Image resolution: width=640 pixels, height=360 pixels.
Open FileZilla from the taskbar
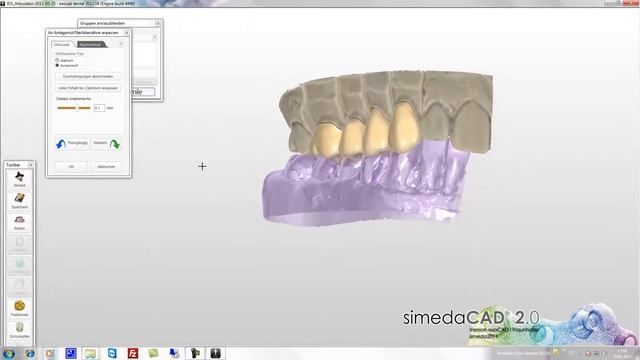pyautogui.click(x=133, y=353)
